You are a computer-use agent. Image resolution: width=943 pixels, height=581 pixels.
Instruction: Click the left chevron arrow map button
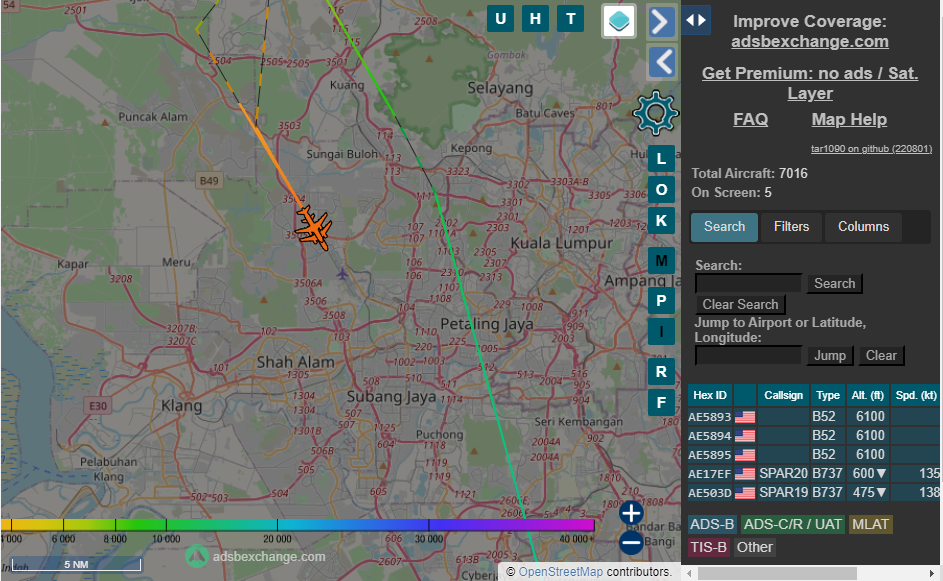662,62
